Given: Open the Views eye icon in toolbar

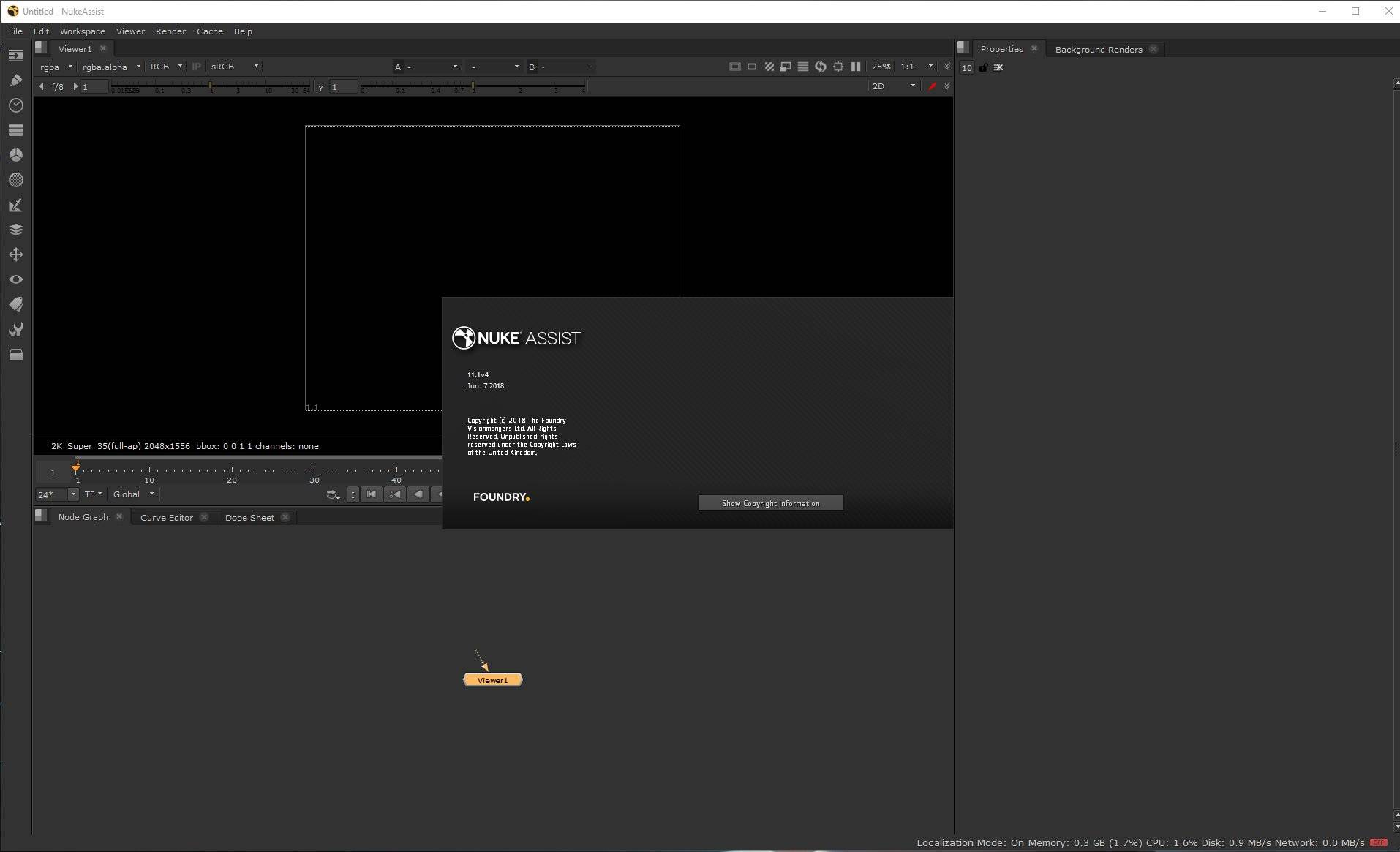Looking at the screenshot, I should (16, 279).
